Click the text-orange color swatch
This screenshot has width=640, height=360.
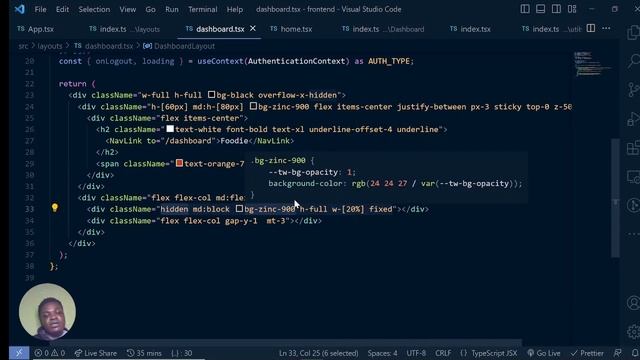[x=179, y=163]
